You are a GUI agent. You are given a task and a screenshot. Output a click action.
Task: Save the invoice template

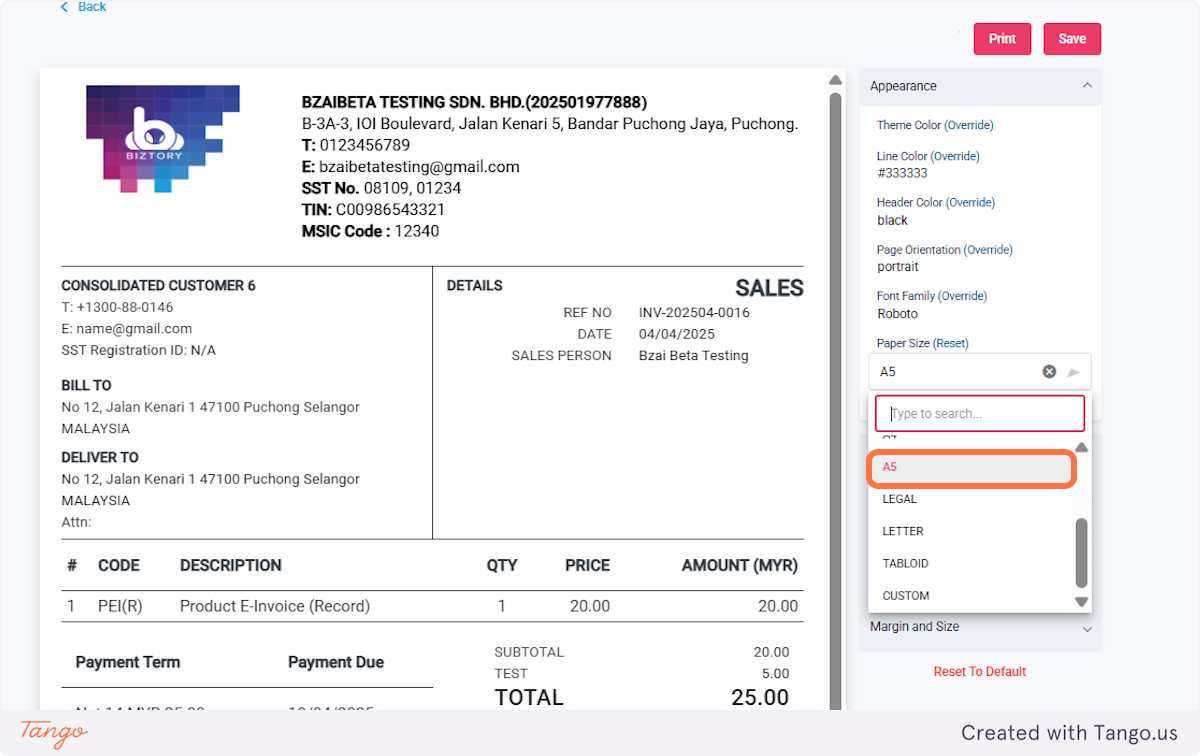(x=1072, y=39)
